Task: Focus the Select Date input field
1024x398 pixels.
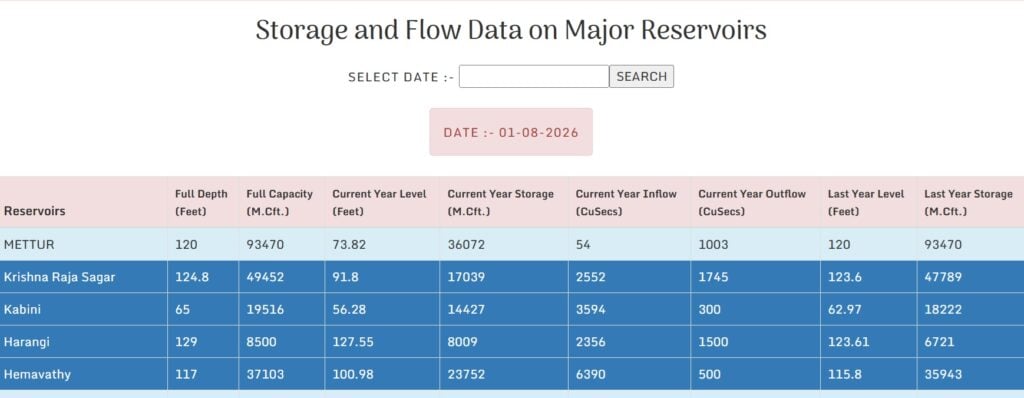Action: pos(534,76)
